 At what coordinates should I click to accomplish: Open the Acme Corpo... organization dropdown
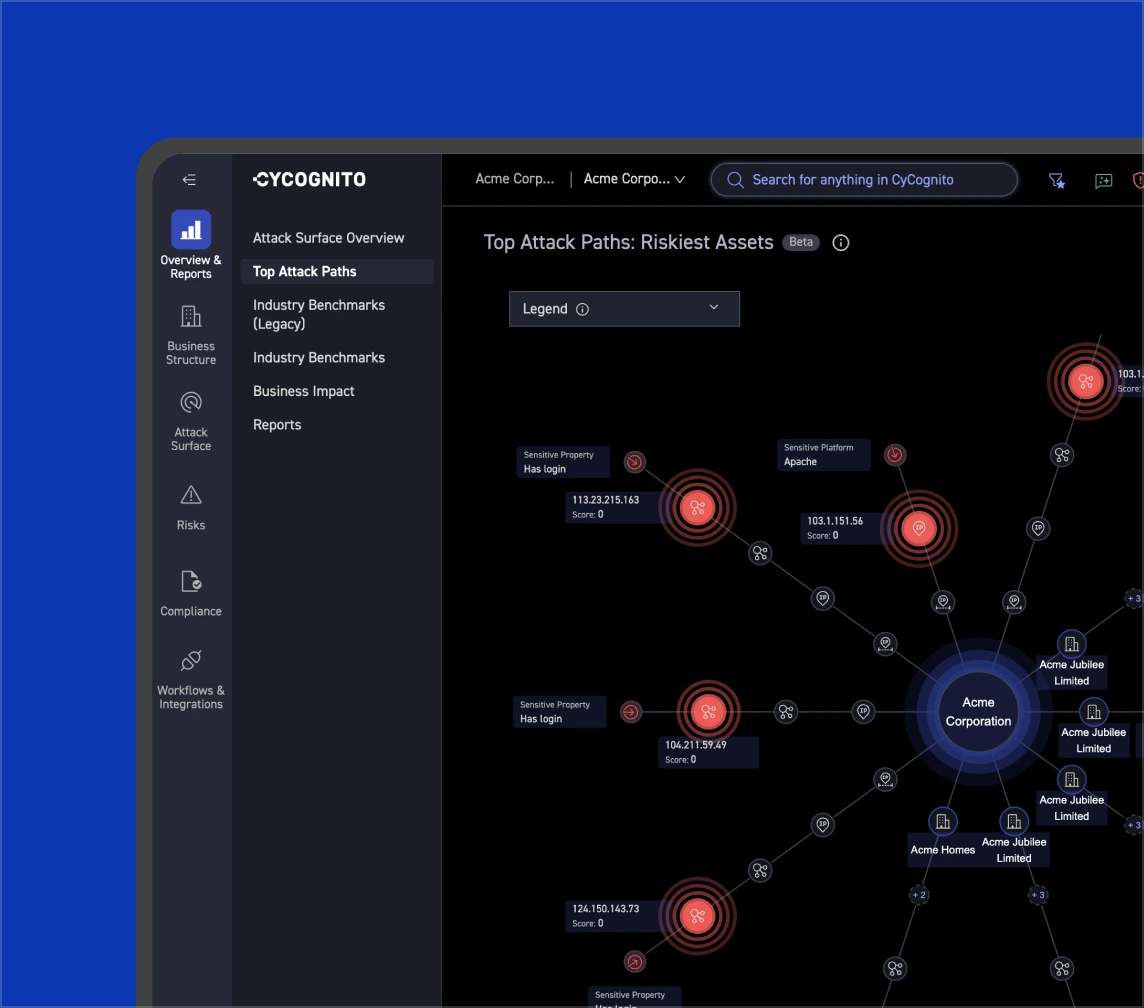pyautogui.click(x=634, y=179)
